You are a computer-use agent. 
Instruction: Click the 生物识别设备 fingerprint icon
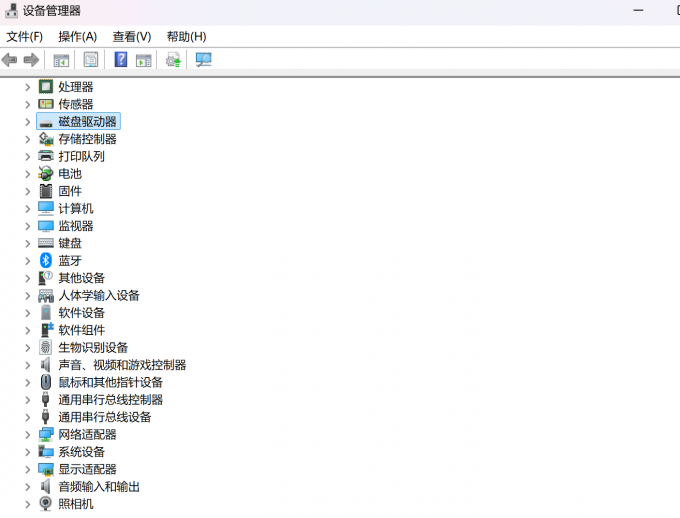pyautogui.click(x=46, y=347)
